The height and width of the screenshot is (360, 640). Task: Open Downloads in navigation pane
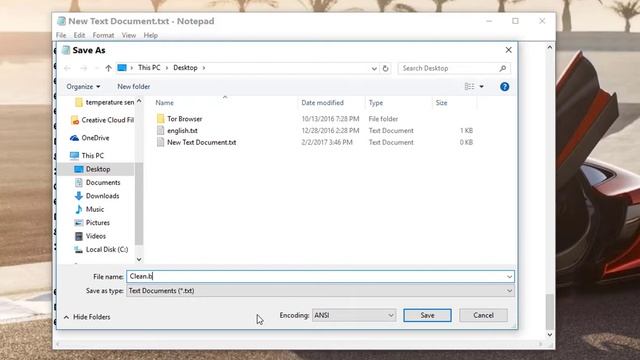pos(102,196)
